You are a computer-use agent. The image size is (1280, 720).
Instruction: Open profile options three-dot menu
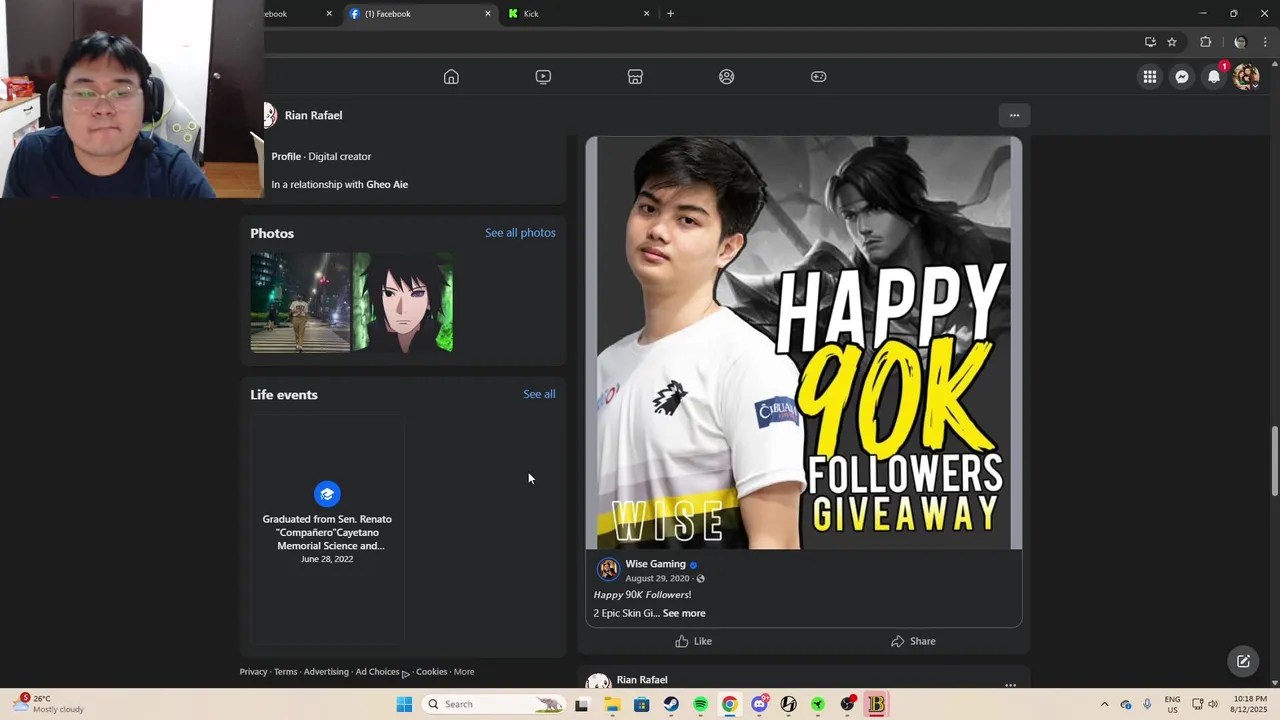tap(1014, 115)
